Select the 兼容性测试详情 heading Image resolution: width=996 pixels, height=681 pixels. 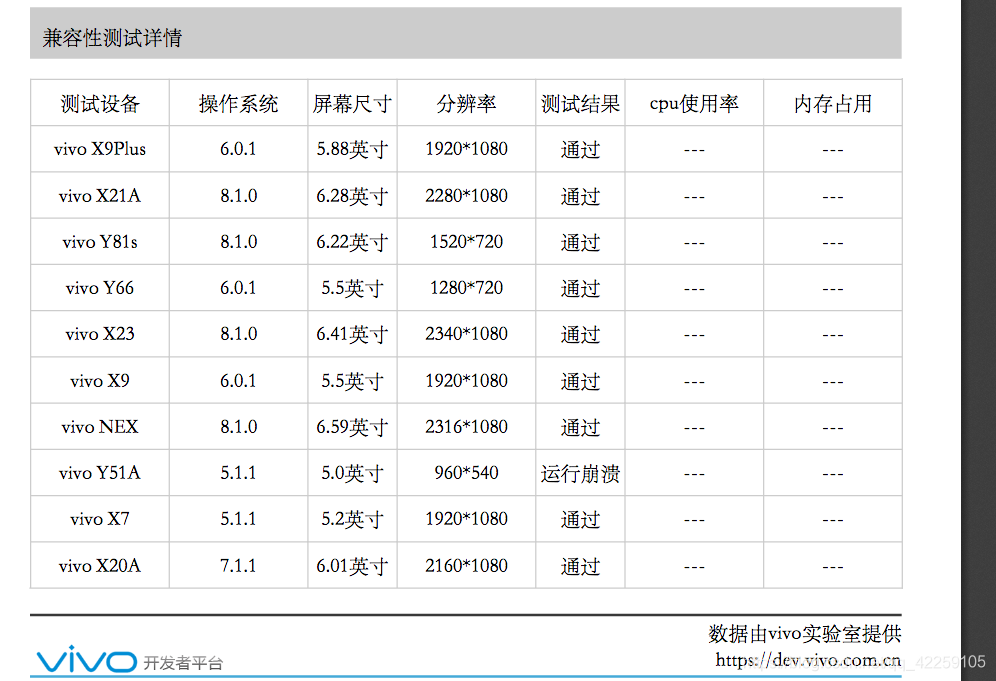pyautogui.click(x=112, y=38)
